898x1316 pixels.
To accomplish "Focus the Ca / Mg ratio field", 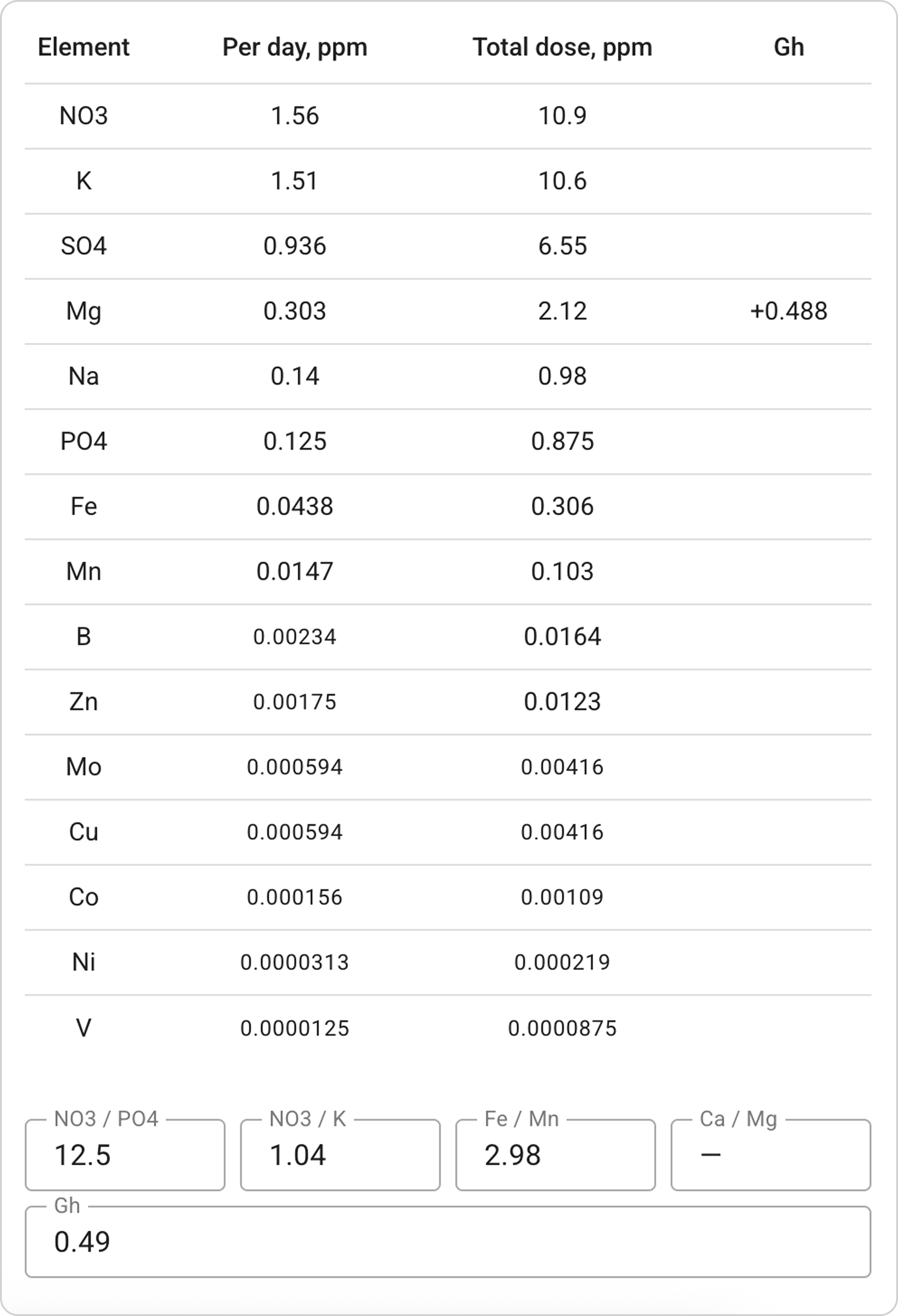I will pyautogui.click(x=770, y=1155).
